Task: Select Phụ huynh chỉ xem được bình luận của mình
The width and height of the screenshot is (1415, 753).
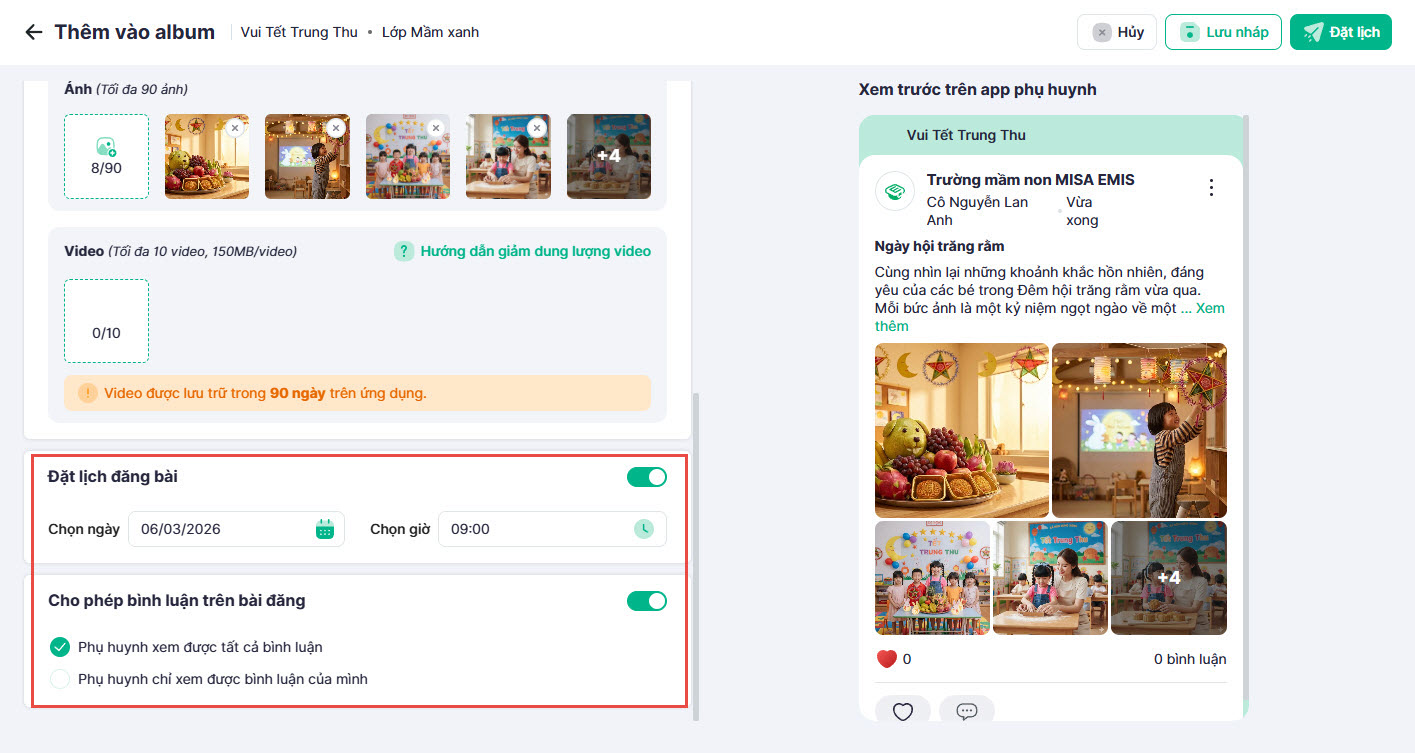Action: (60, 679)
